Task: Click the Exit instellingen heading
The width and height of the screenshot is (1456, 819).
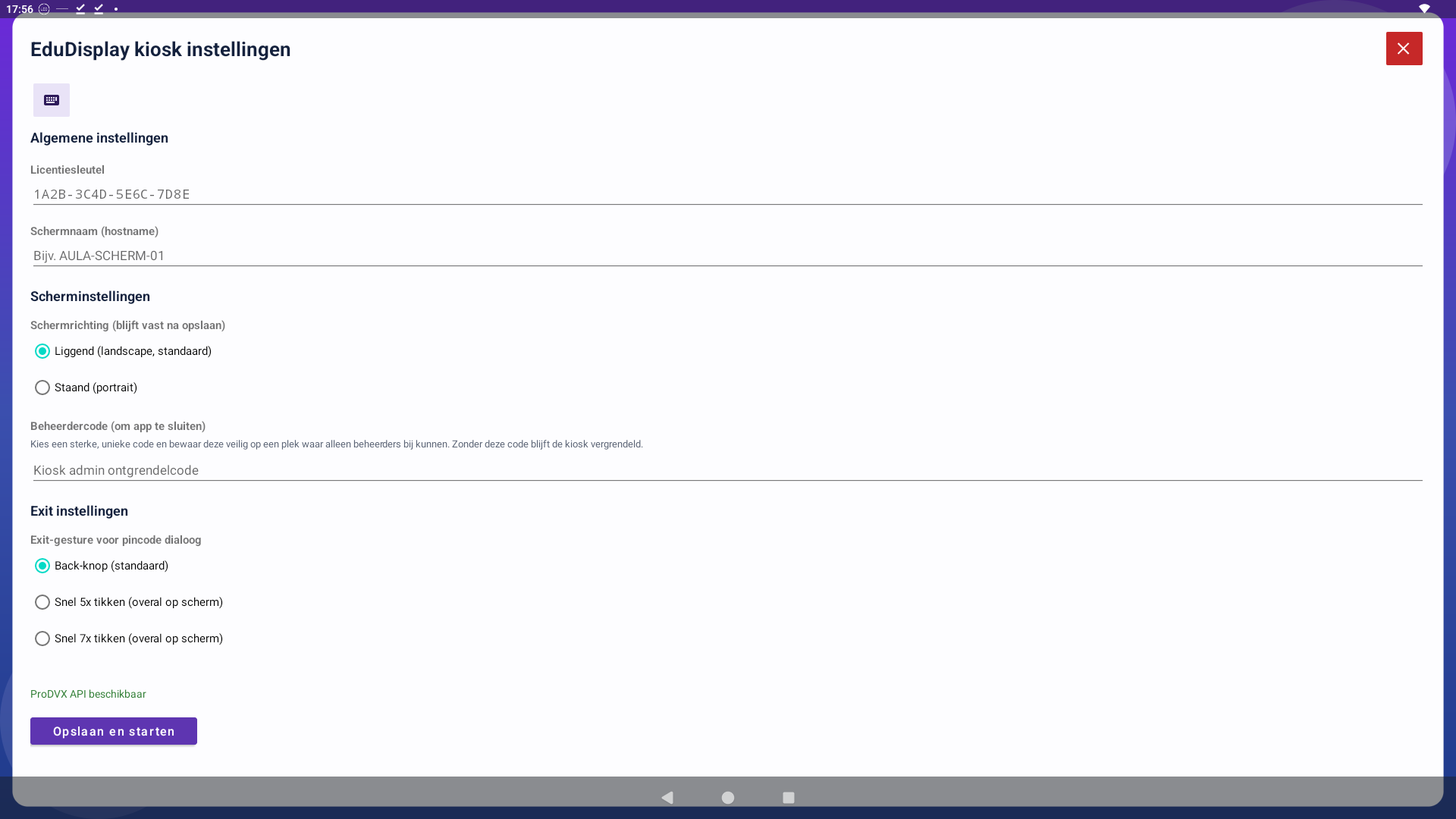Action: pos(79,511)
